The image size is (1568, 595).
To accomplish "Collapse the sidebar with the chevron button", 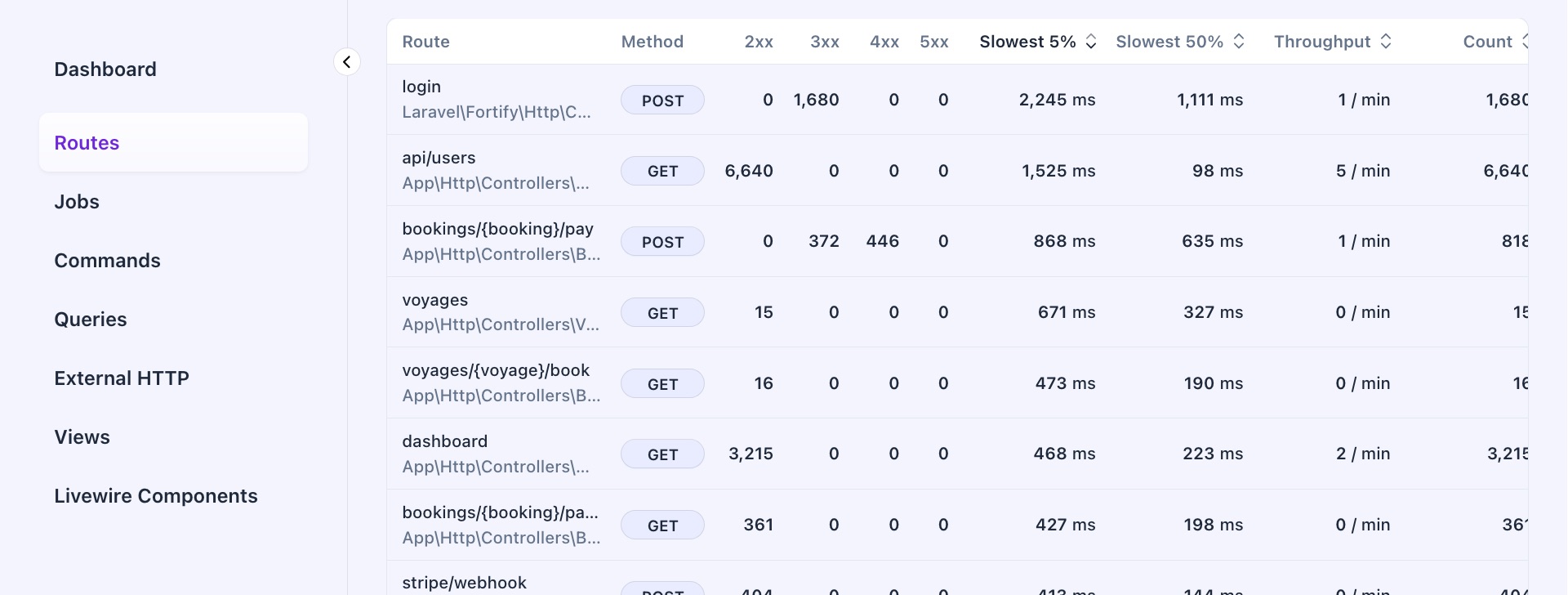I will pos(347,62).
